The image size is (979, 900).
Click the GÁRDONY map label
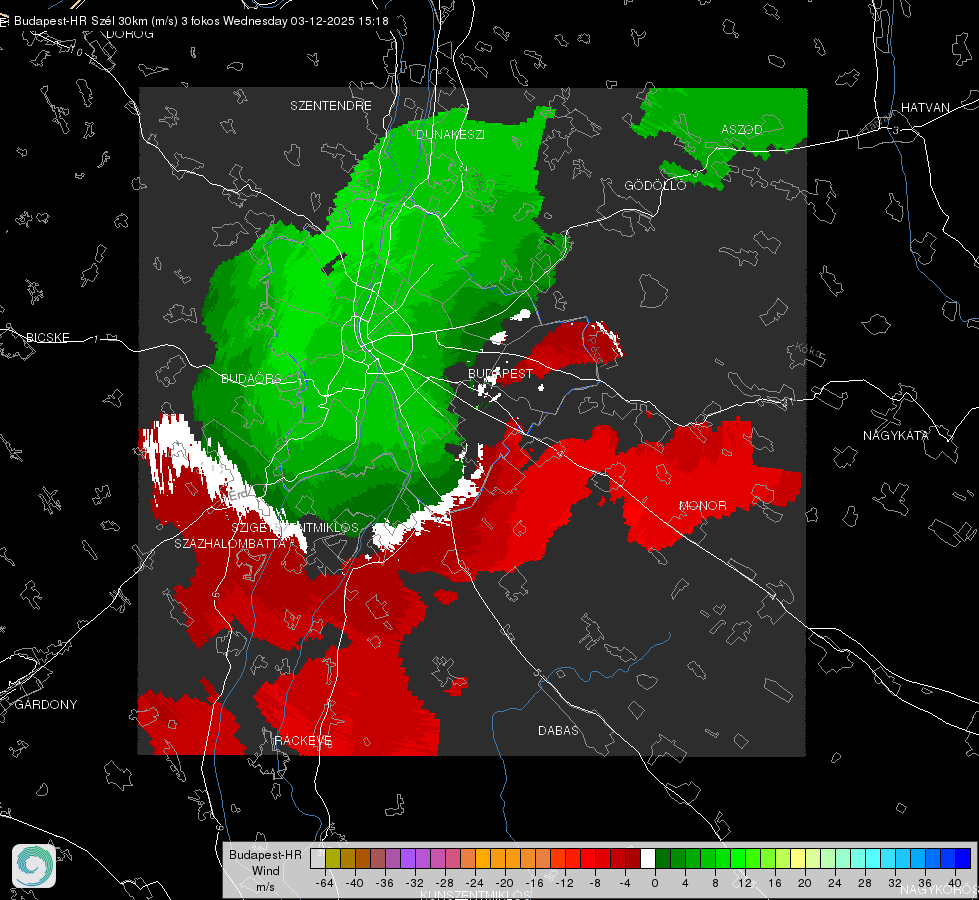coord(46,705)
